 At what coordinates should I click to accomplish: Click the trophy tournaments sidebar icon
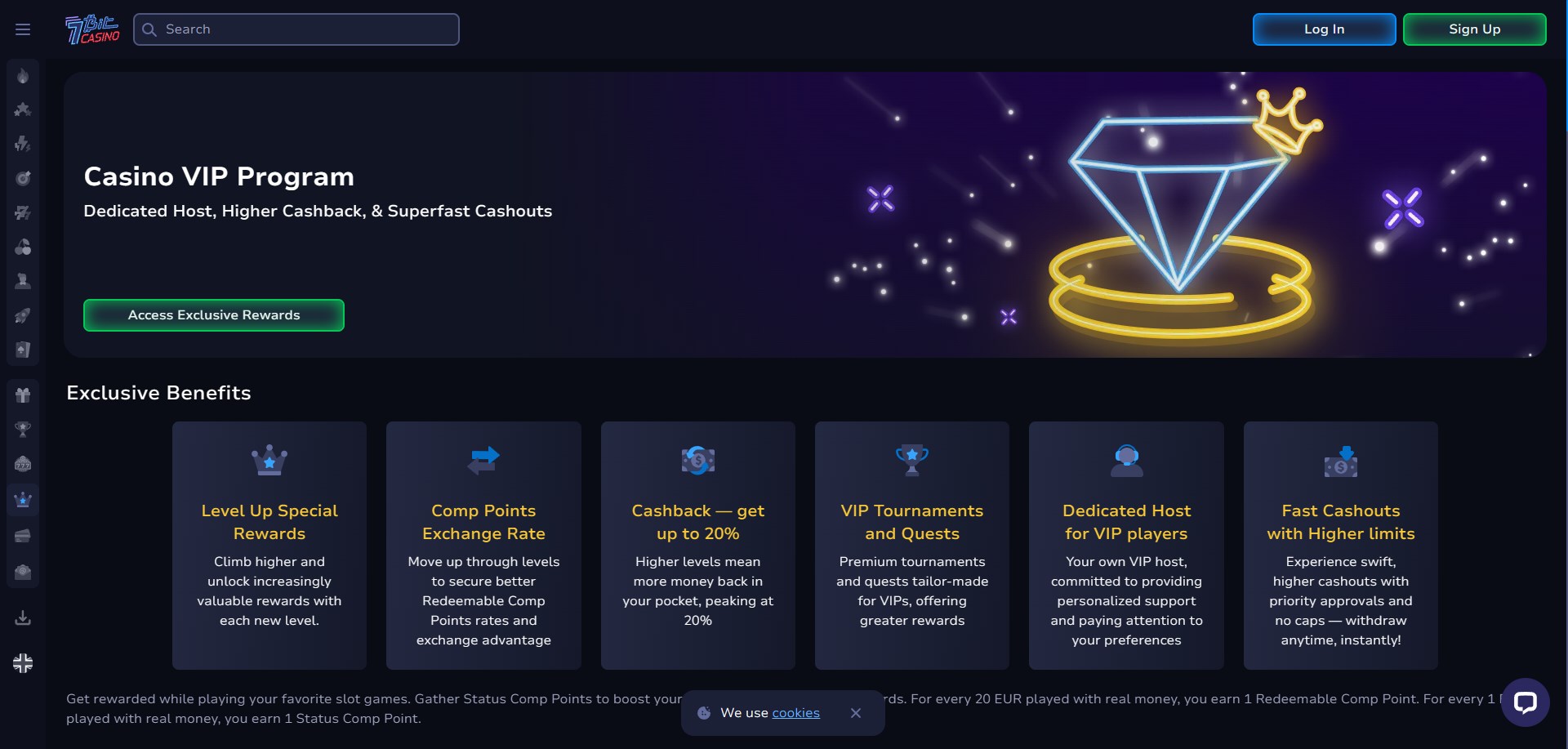[23, 430]
